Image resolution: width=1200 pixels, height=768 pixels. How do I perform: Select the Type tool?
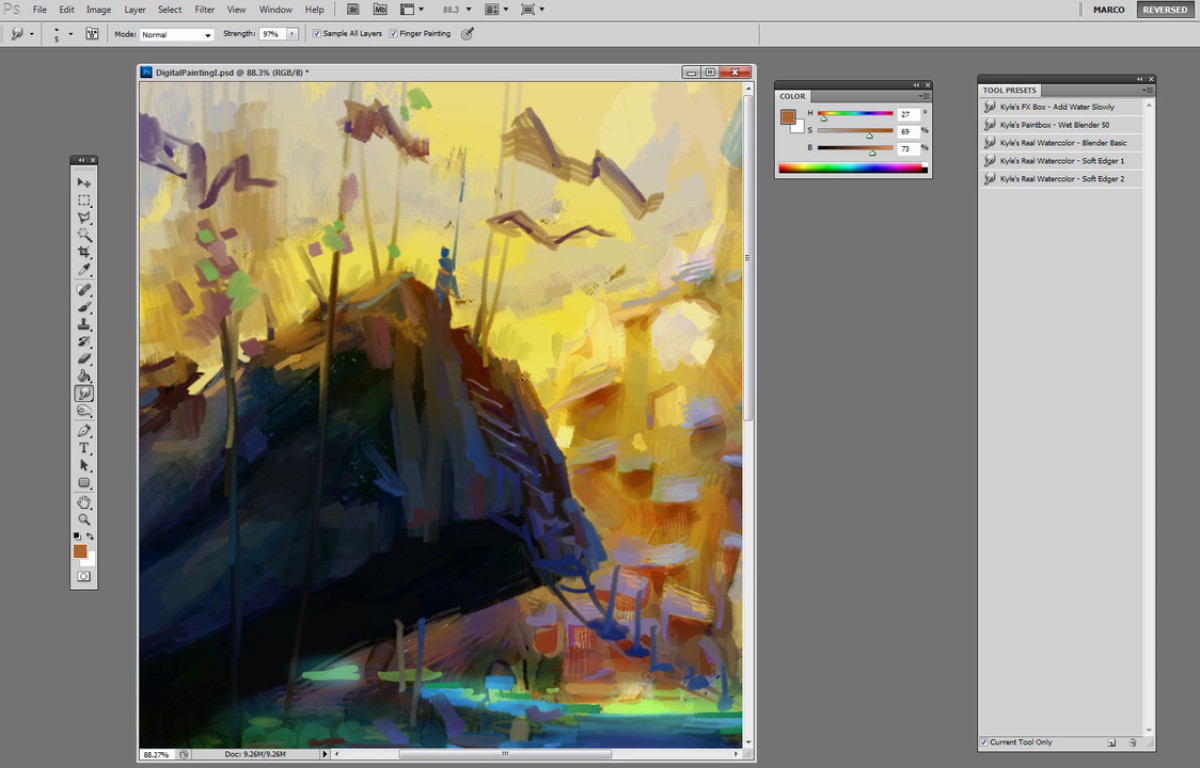pos(84,448)
